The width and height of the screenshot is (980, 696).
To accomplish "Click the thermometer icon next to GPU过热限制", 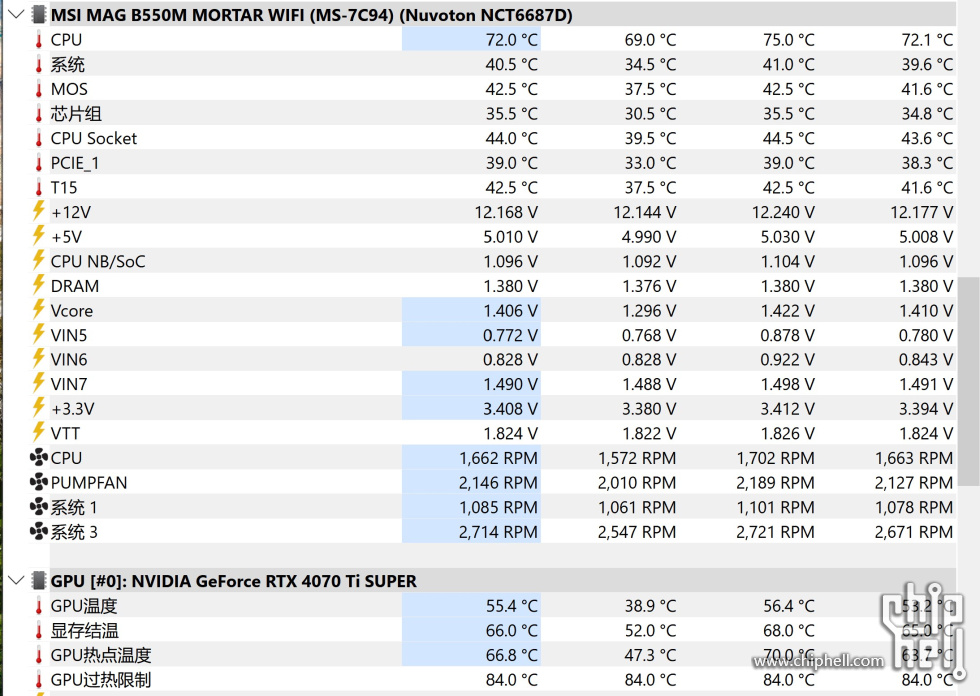I will 39,680.
